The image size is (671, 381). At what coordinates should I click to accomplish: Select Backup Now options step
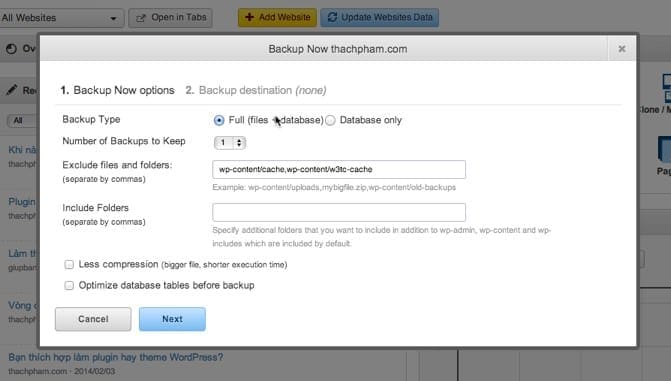(118, 90)
